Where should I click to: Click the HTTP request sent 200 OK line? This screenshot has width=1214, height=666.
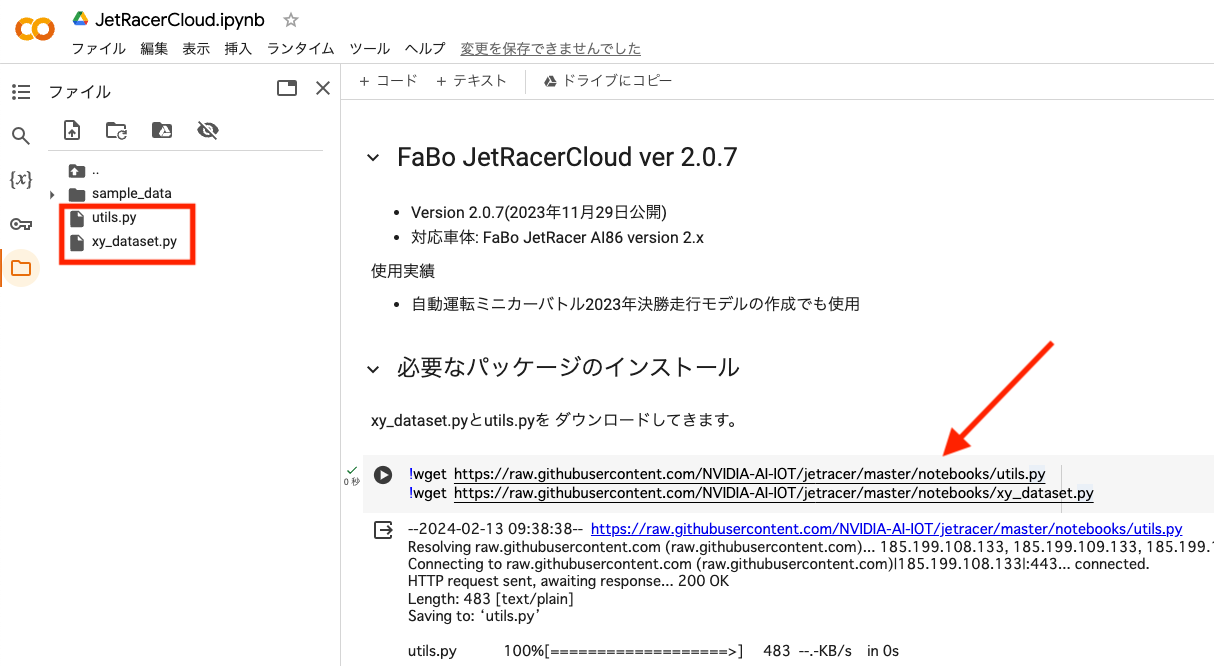point(569,581)
